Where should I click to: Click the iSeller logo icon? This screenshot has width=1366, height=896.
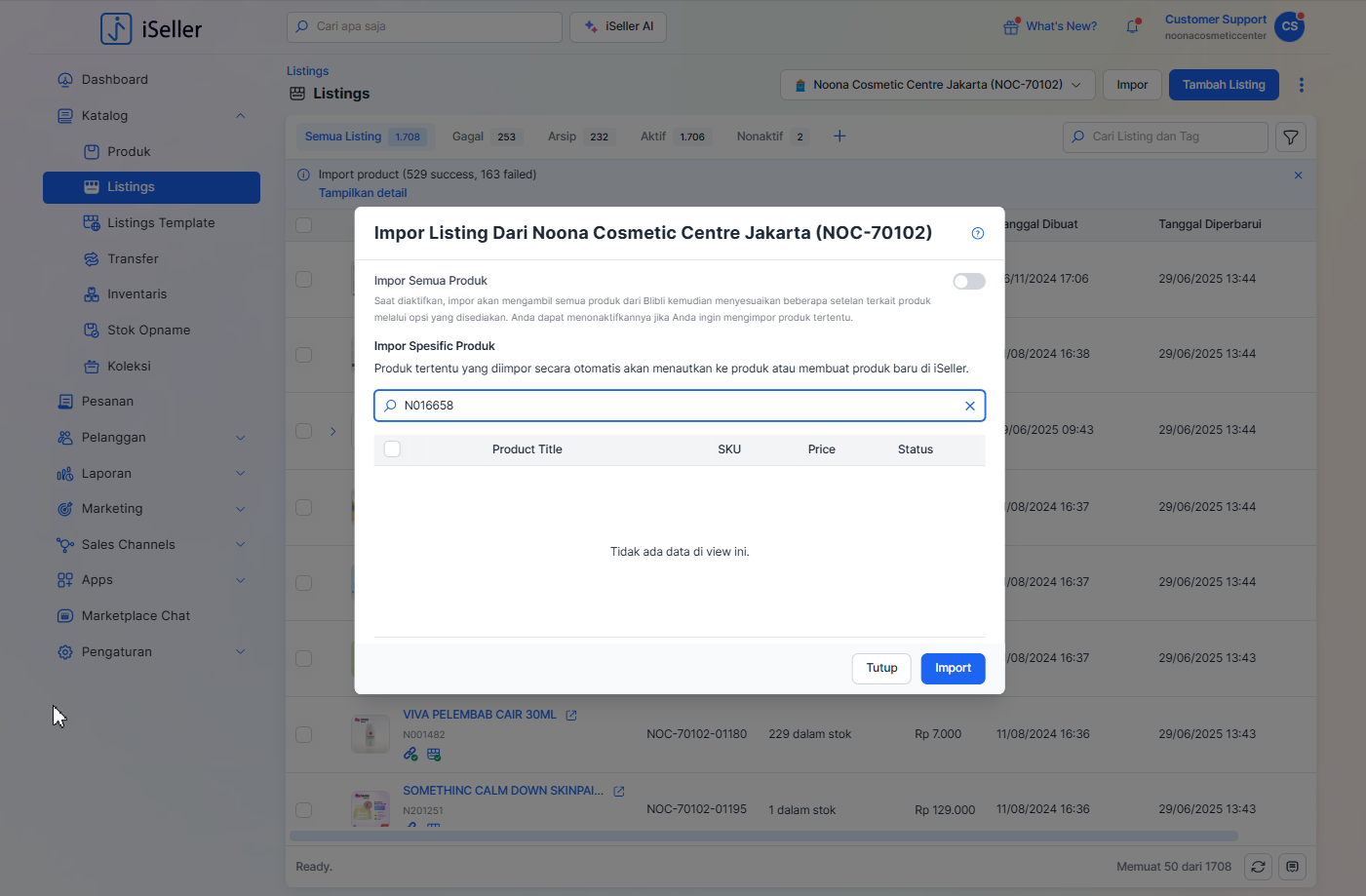click(x=116, y=28)
